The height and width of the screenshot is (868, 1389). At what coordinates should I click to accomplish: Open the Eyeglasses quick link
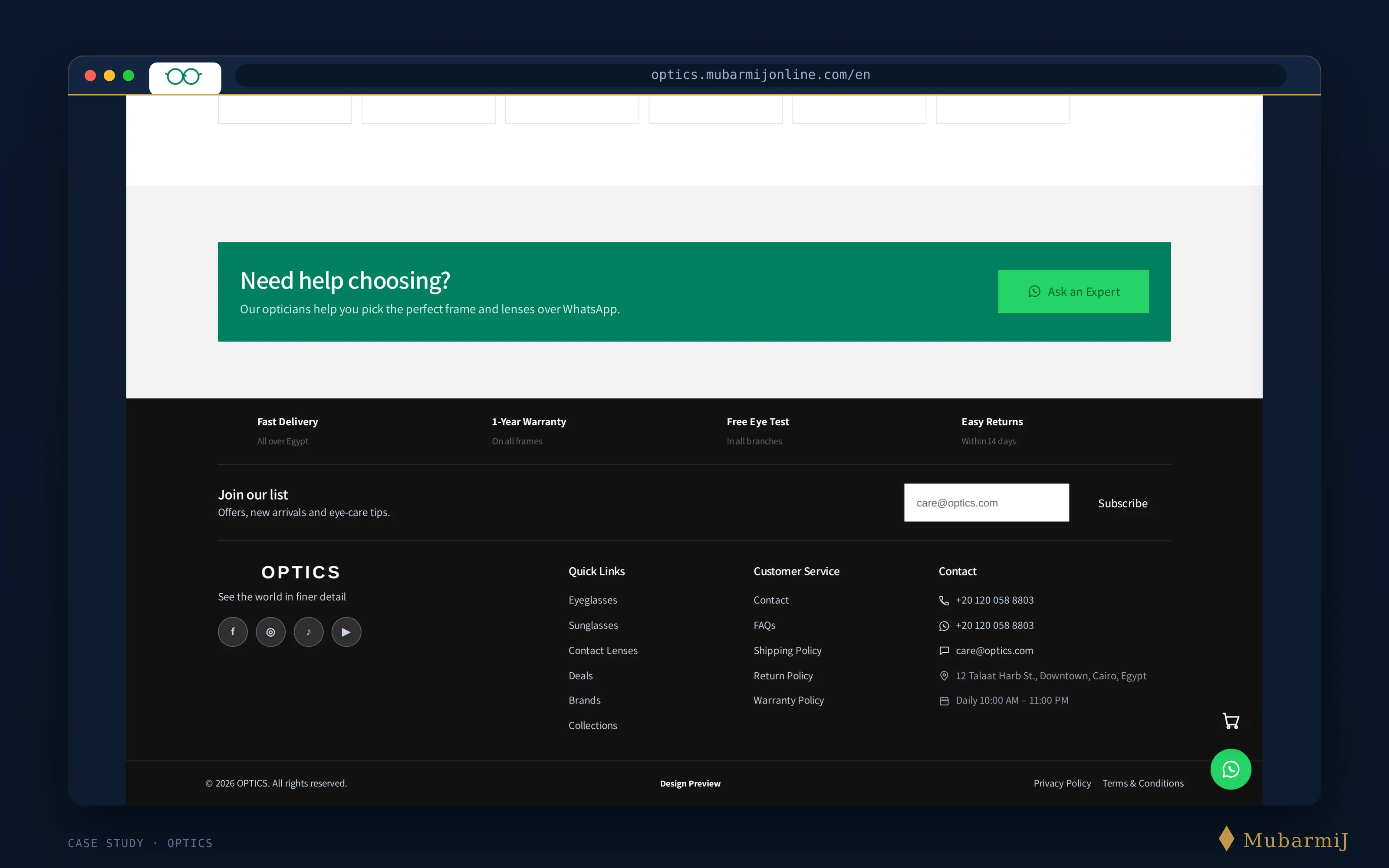click(x=592, y=600)
